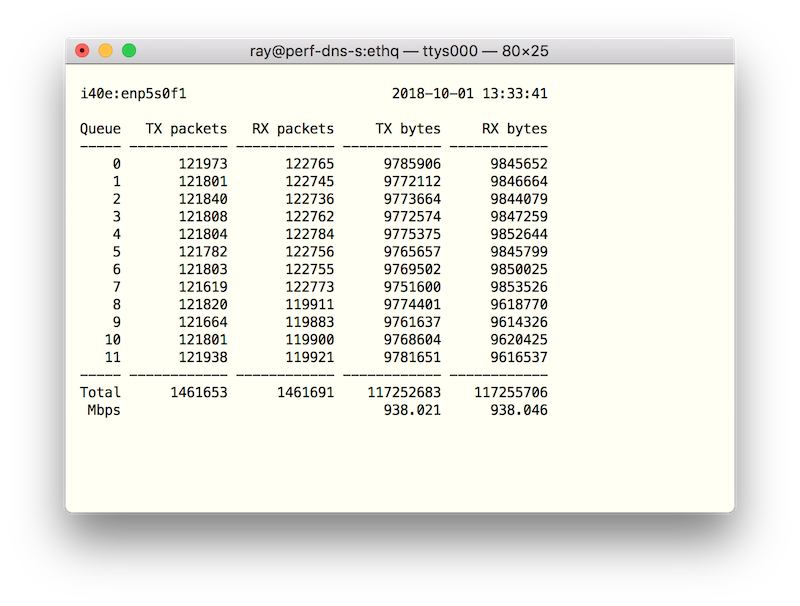Screen dimensions: 800x606
Task: Select TX packets value 121619
Action: [x=203, y=287]
